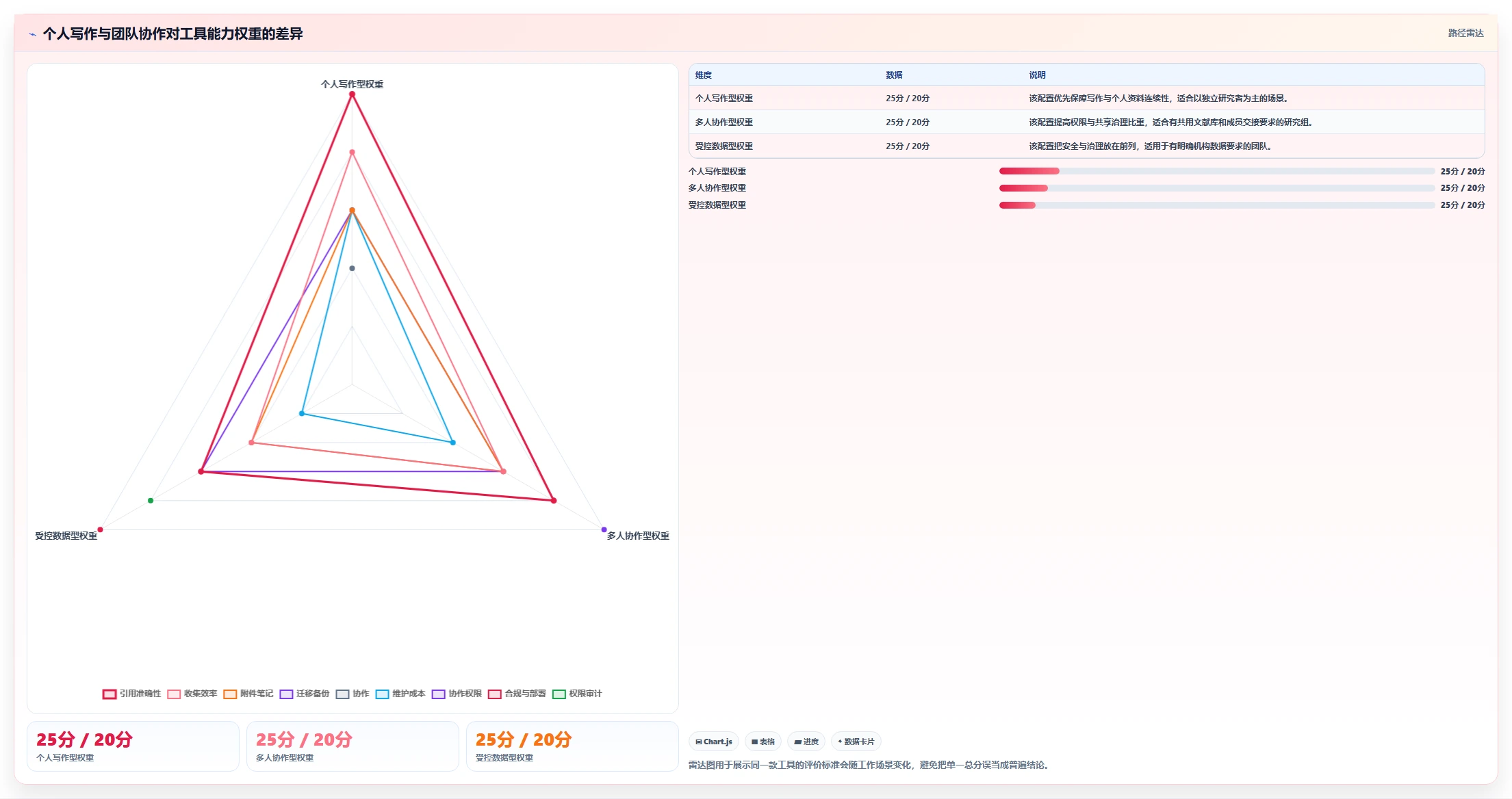Click the 说明 column header
The width and height of the screenshot is (1512, 799).
tap(1037, 75)
